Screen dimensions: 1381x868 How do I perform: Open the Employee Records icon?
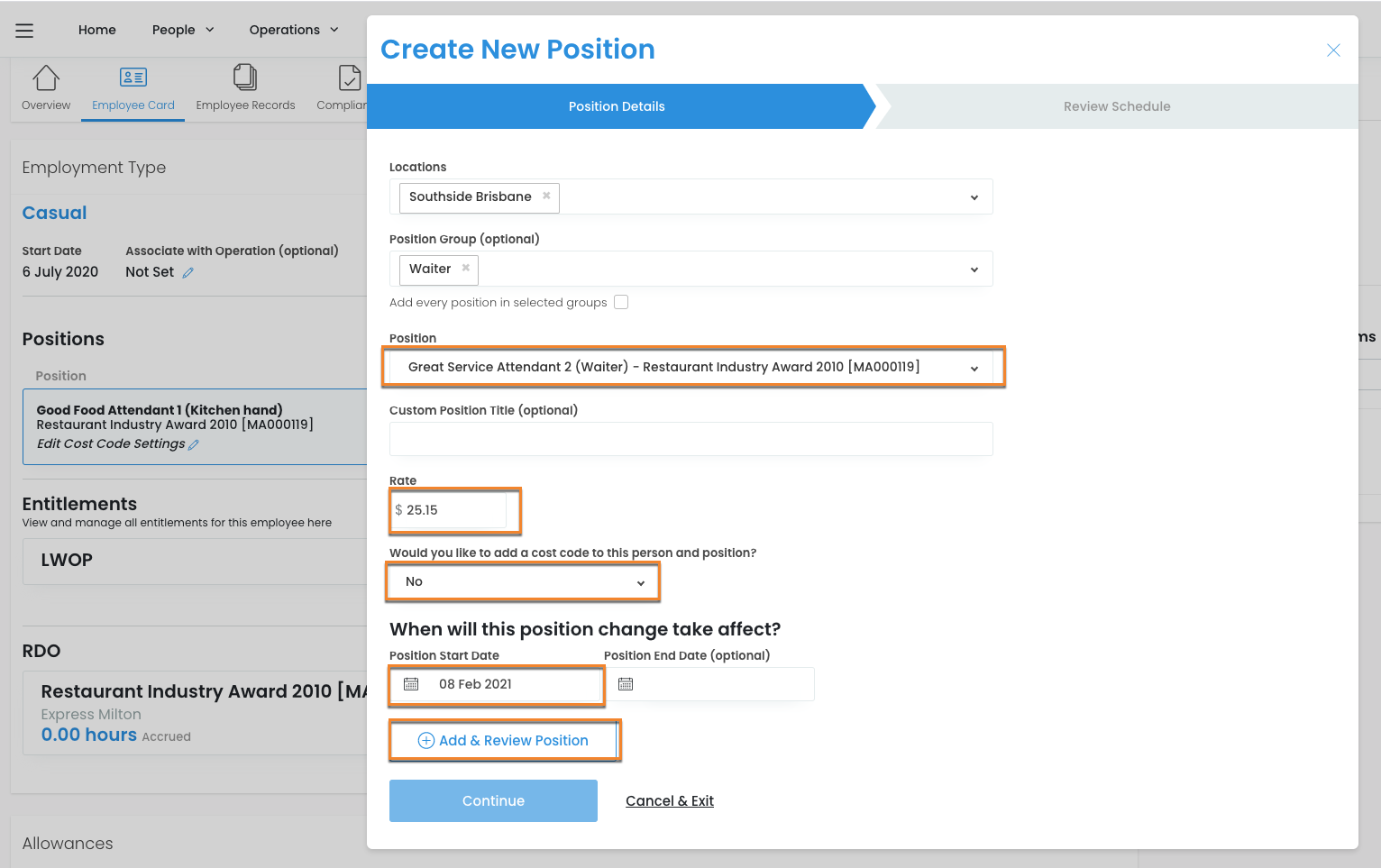click(x=245, y=78)
